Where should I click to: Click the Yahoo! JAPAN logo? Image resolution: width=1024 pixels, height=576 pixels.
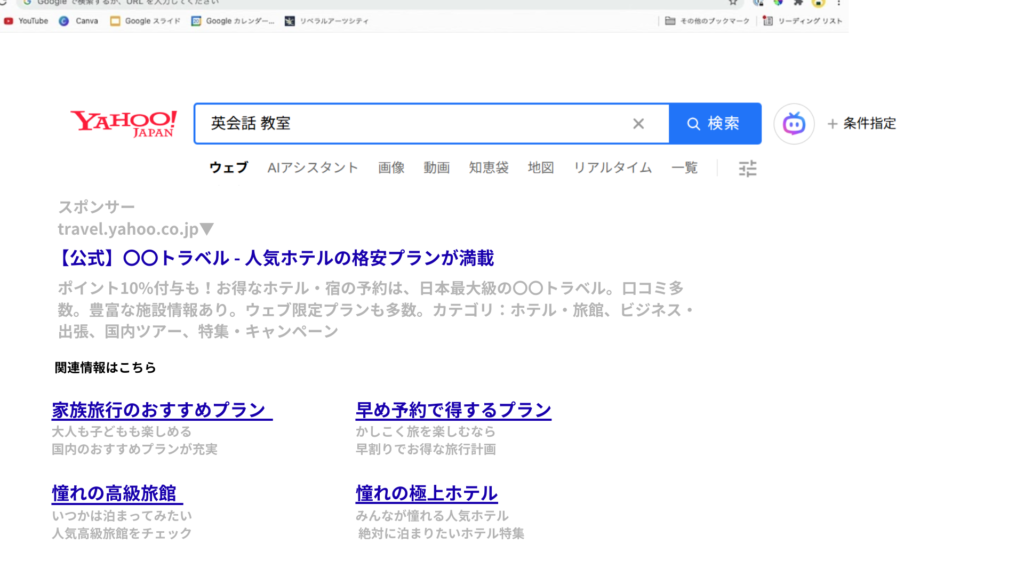tap(123, 123)
